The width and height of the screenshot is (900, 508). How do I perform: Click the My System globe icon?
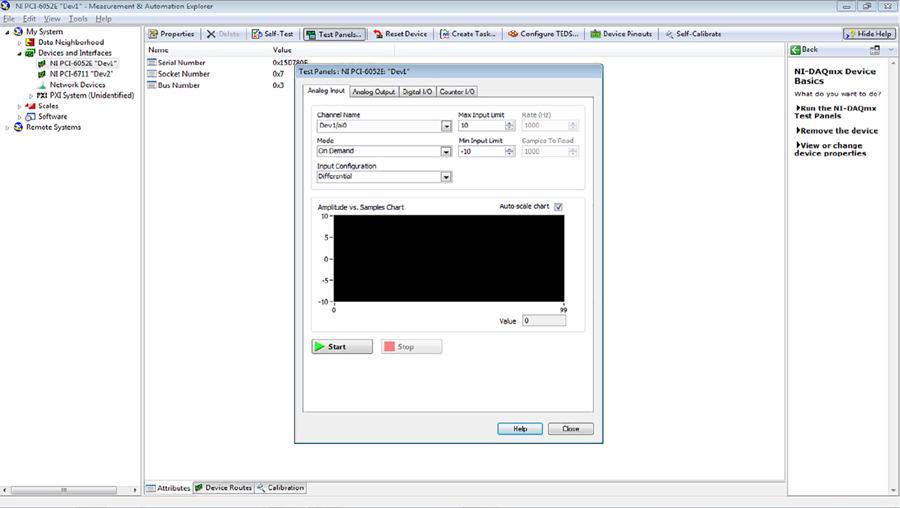18,32
